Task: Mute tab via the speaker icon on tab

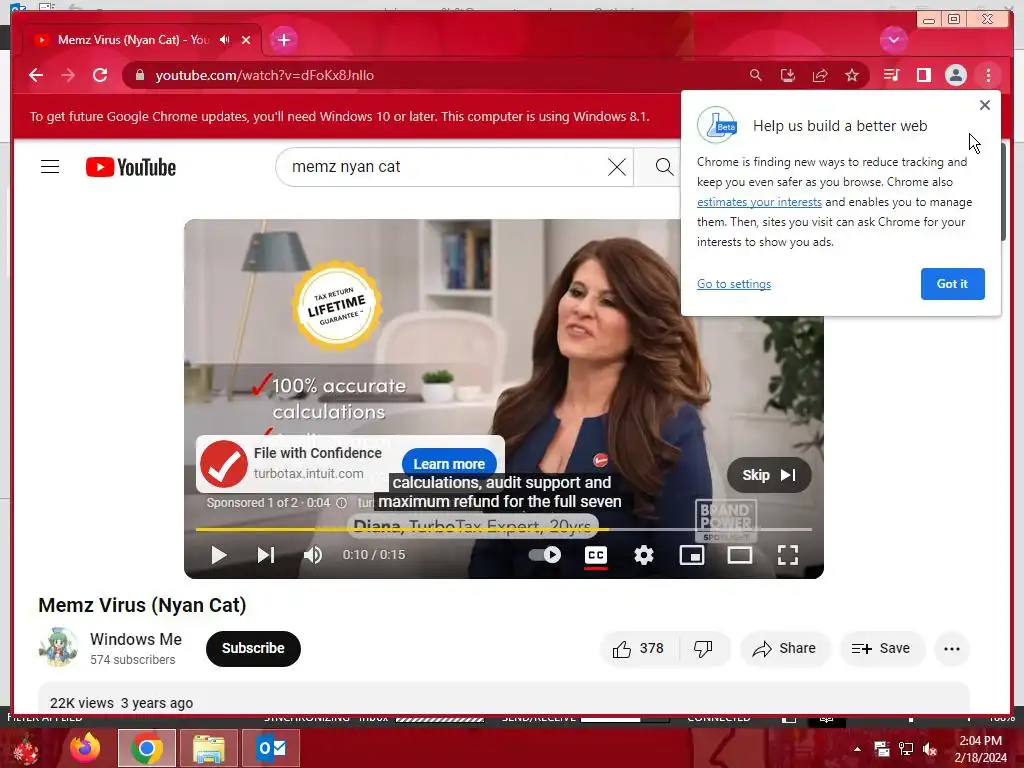Action: pyautogui.click(x=225, y=40)
